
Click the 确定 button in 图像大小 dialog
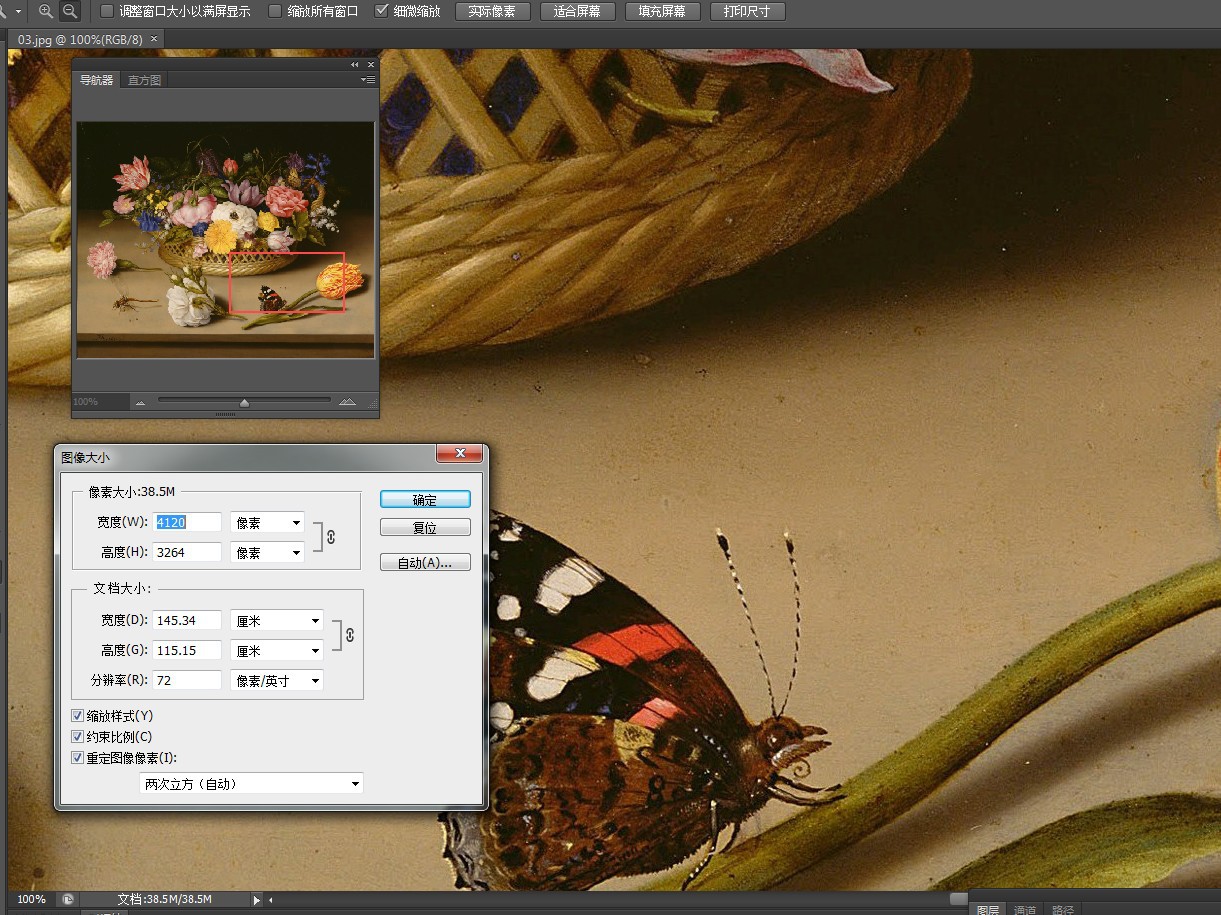click(425, 499)
